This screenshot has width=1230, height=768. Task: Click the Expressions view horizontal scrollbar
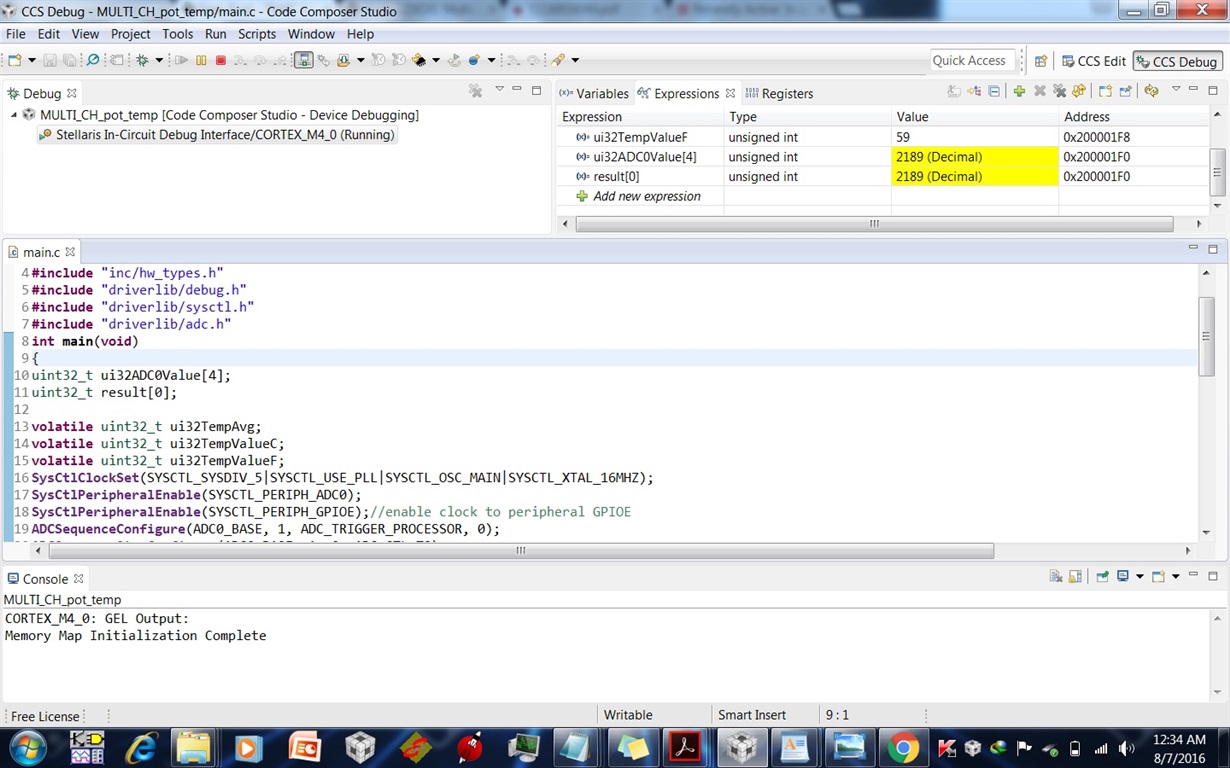coord(873,224)
